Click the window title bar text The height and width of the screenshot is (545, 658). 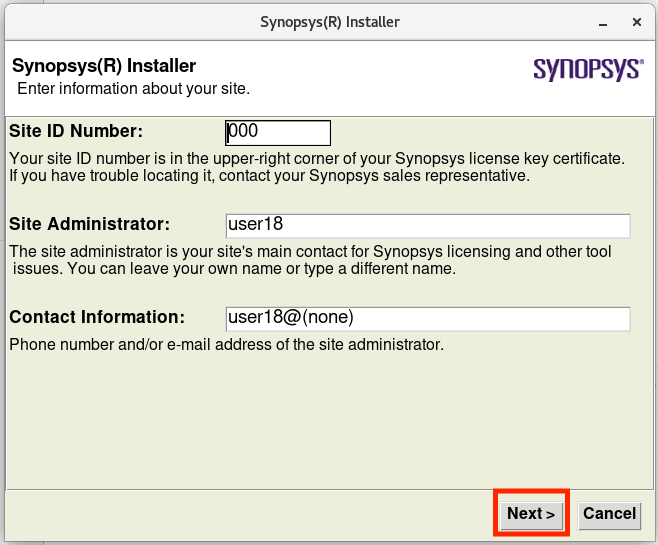[x=330, y=22]
